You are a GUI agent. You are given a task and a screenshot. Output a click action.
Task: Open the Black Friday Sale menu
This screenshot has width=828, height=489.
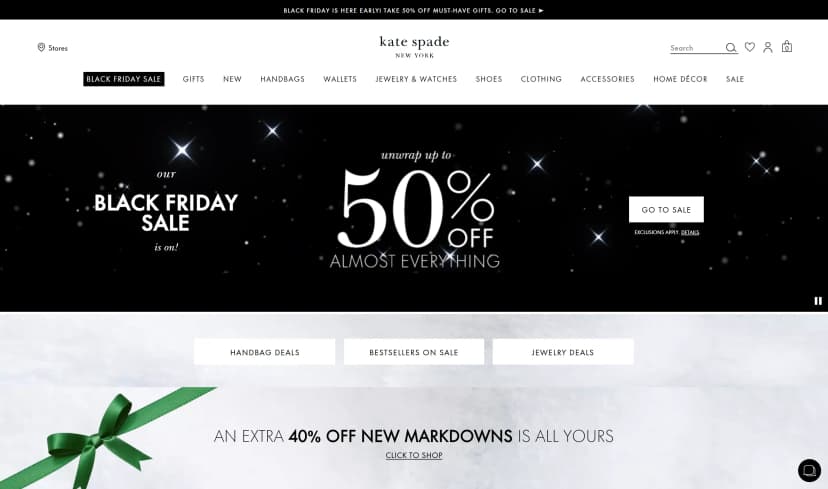tap(124, 79)
